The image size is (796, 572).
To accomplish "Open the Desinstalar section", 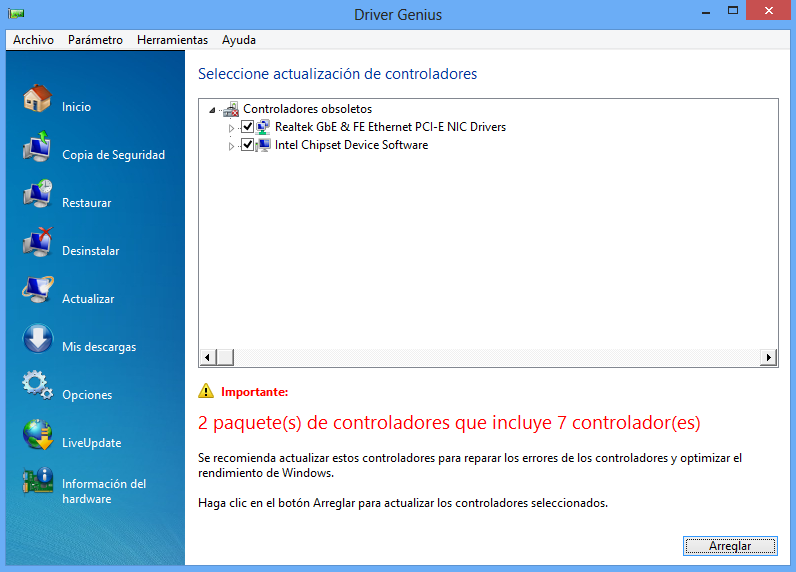I will tap(91, 251).
